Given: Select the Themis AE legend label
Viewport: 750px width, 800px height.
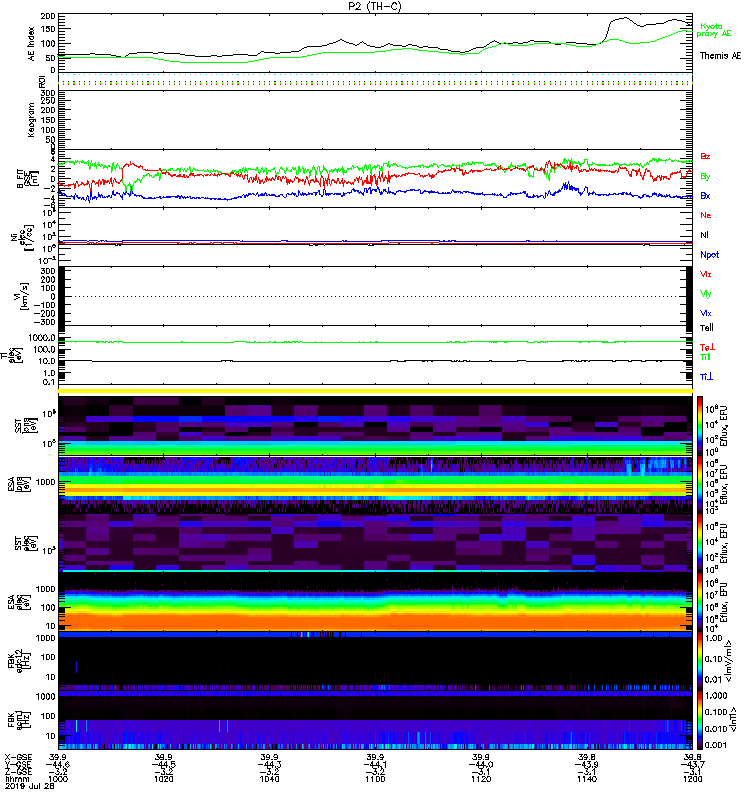Looking at the screenshot, I should tap(720, 56).
